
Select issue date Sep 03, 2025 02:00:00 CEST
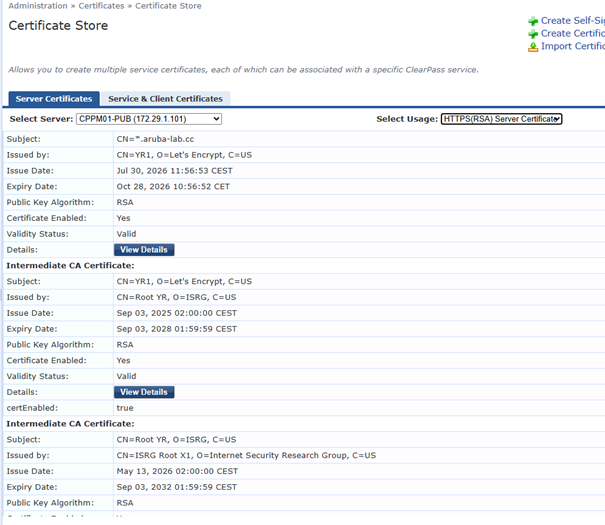coord(177,313)
